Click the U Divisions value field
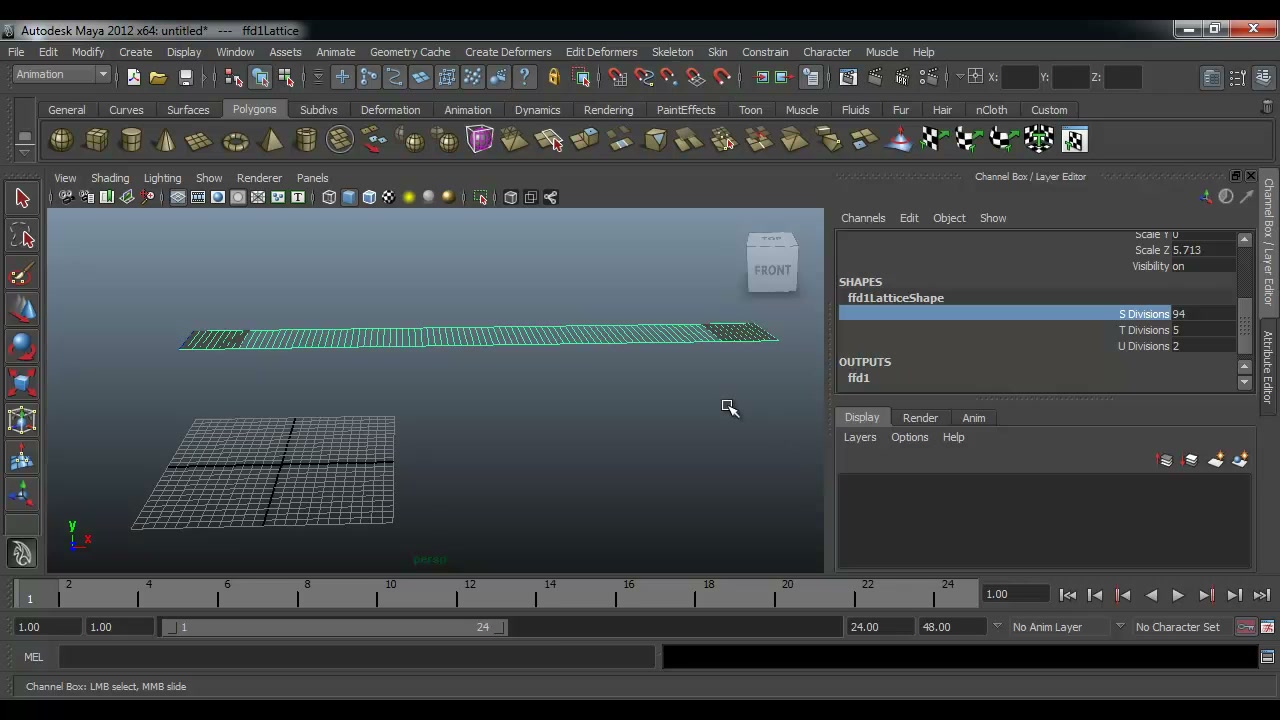Image resolution: width=1280 pixels, height=720 pixels. (1203, 346)
